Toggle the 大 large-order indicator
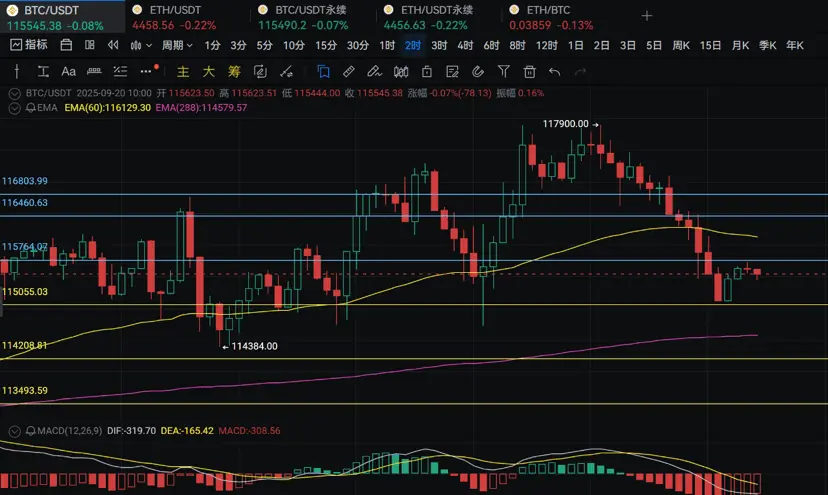This screenshot has width=828, height=495. [x=209, y=71]
